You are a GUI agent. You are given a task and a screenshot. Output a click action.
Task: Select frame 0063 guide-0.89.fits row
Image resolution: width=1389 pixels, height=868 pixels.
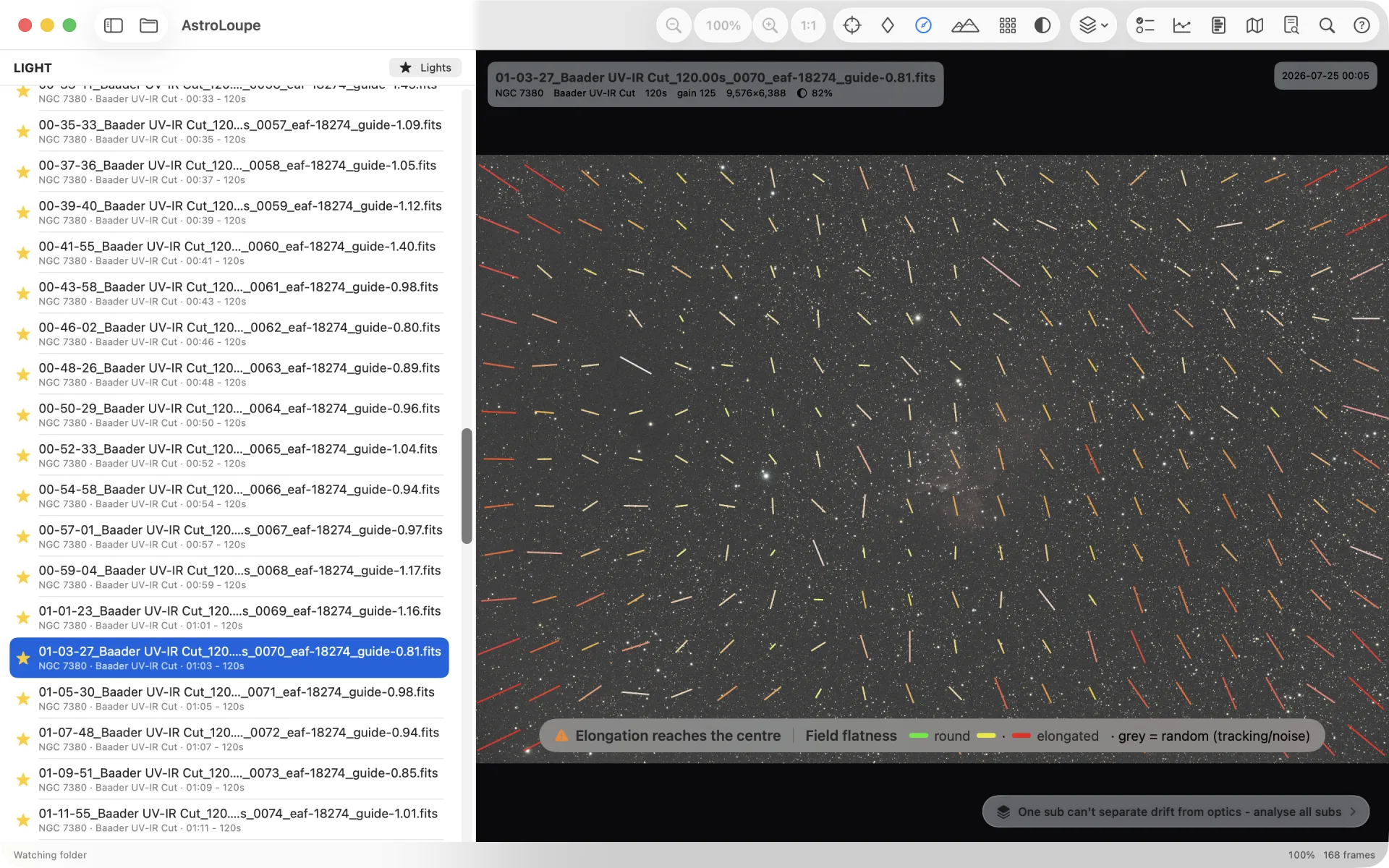click(x=229, y=374)
